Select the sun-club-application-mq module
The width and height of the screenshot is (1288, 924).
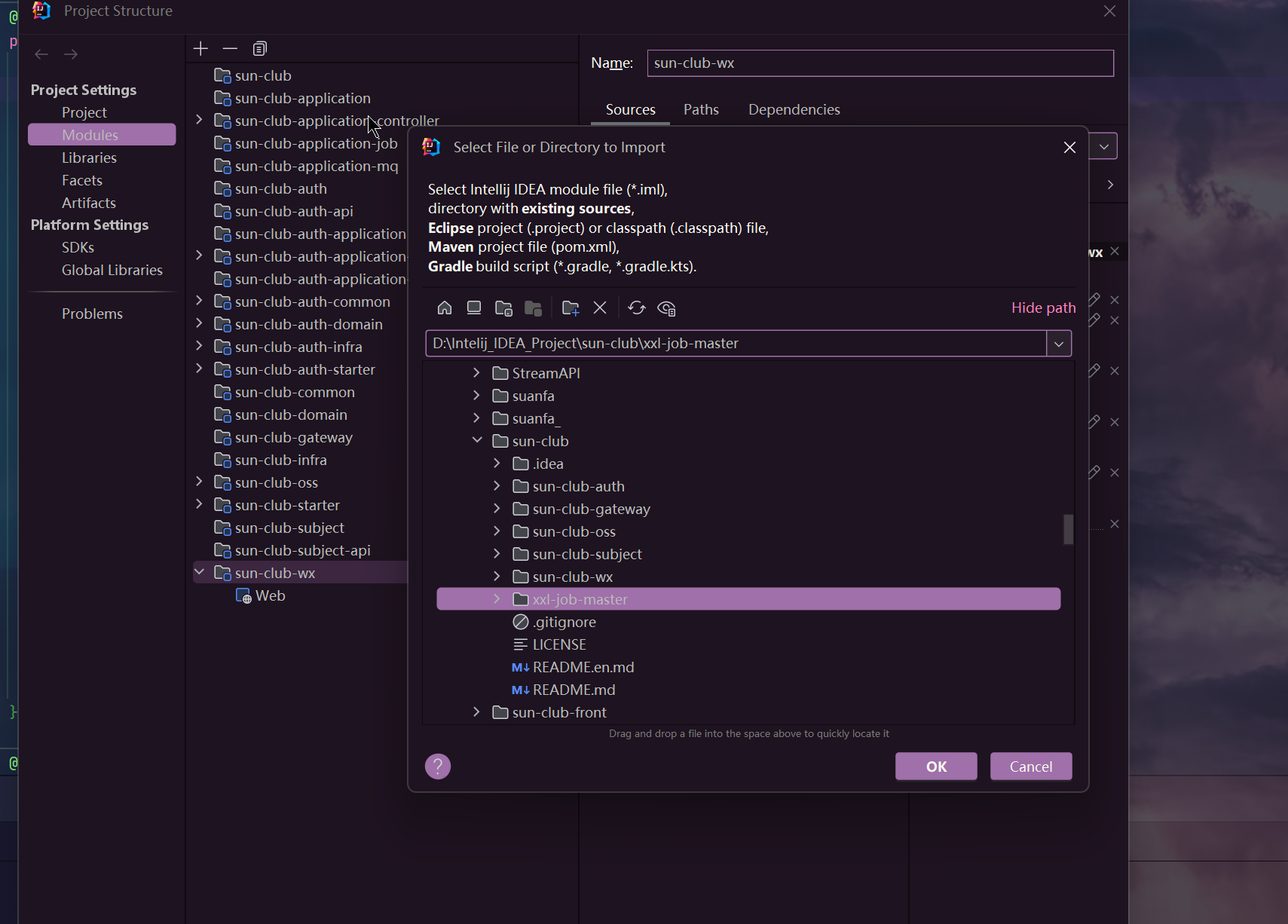click(x=317, y=166)
